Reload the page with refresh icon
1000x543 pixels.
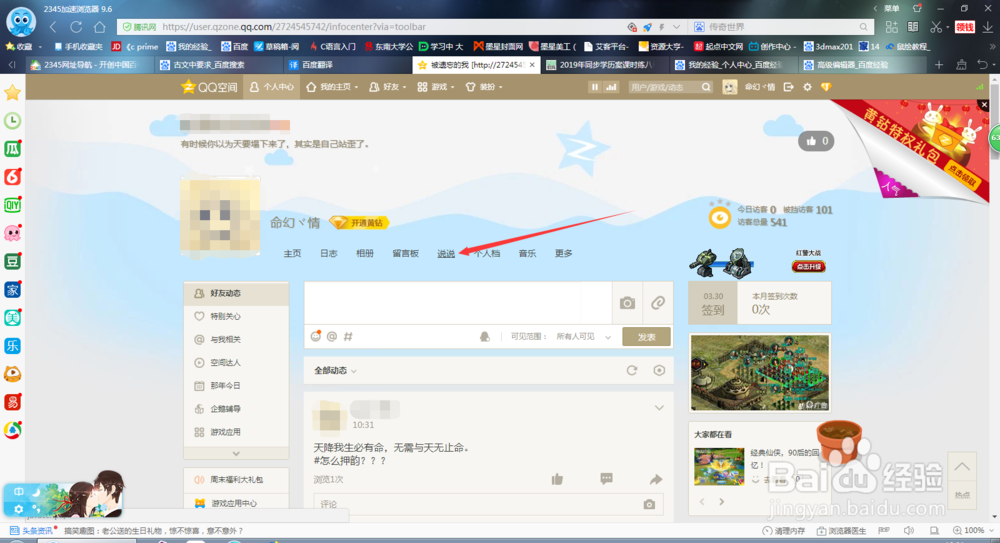[76, 27]
